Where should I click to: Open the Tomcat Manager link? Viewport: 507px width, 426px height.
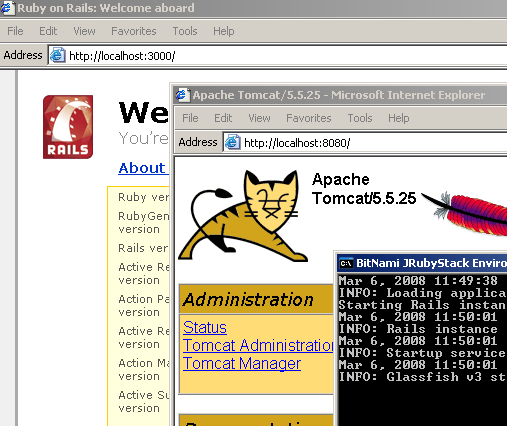[242, 363]
